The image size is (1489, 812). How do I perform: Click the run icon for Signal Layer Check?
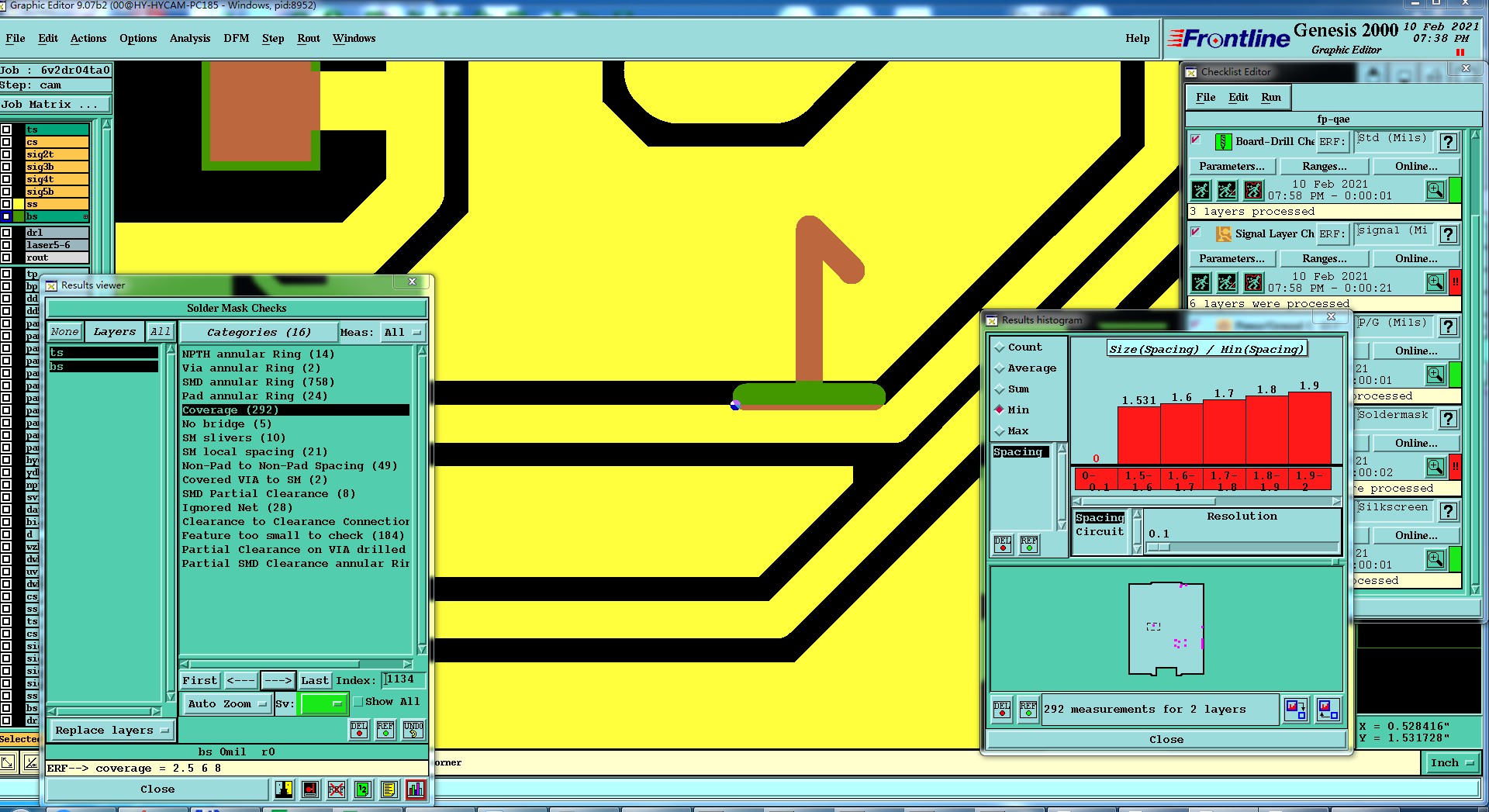click(x=1201, y=282)
